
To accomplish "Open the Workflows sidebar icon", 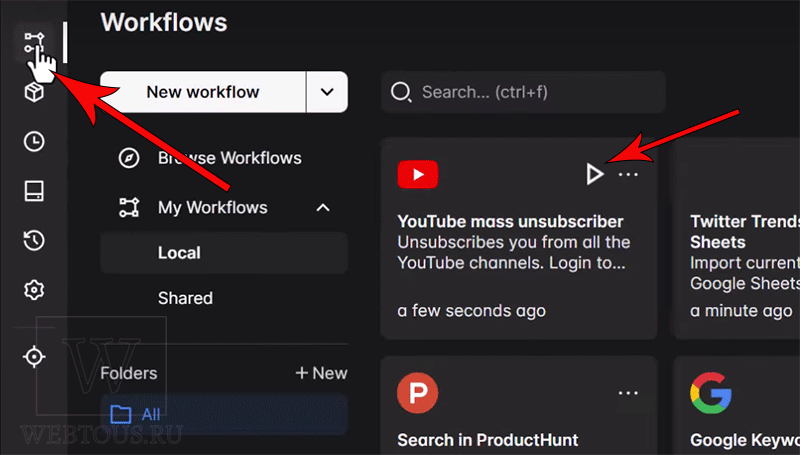I will click(34, 42).
